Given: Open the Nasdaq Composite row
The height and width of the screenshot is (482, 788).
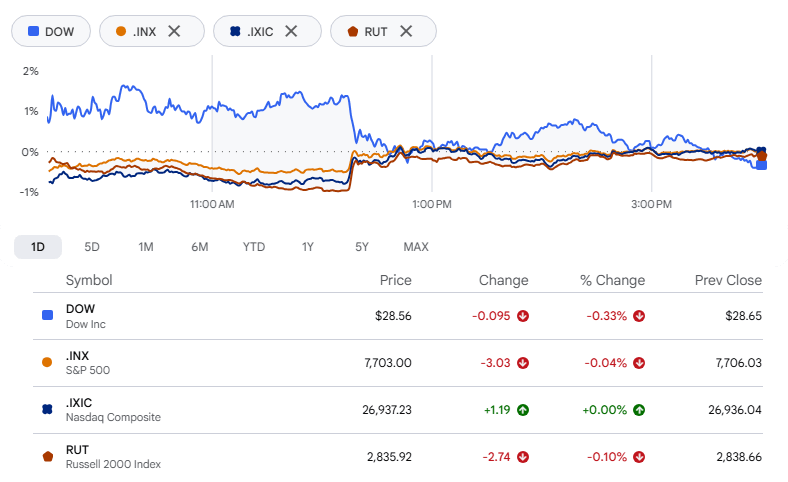Looking at the screenshot, I should point(398,410).
